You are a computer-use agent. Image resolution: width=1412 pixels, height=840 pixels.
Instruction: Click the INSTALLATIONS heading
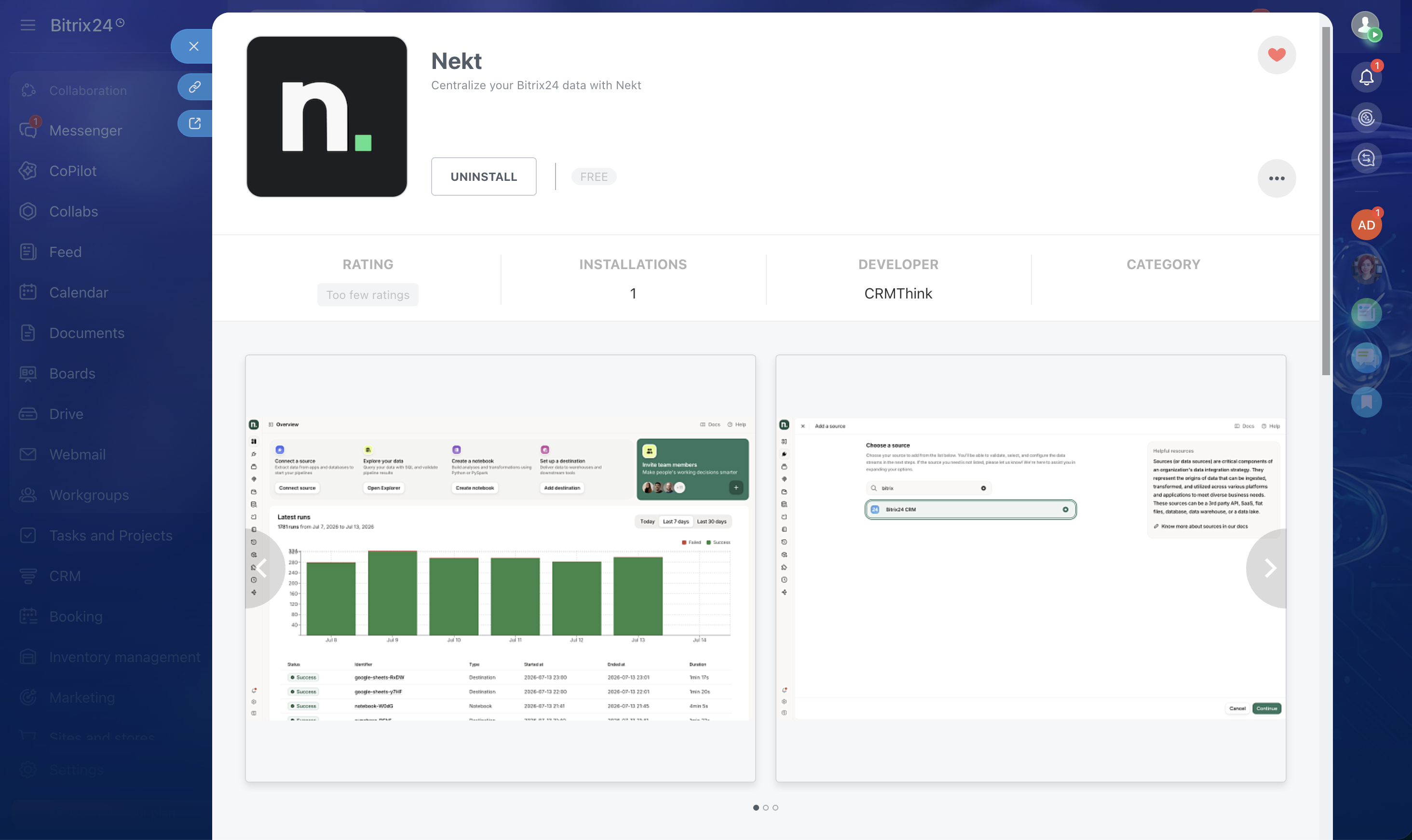(633, 264)
